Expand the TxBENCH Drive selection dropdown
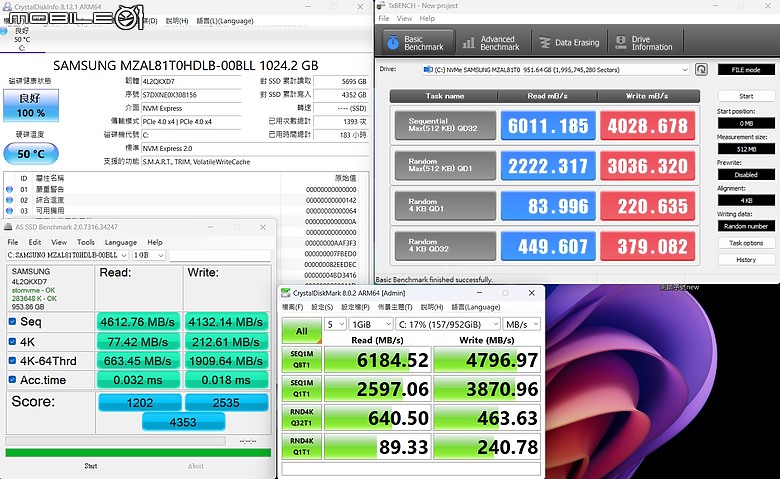The image size is (780, 479). click(x=555, y=70)
